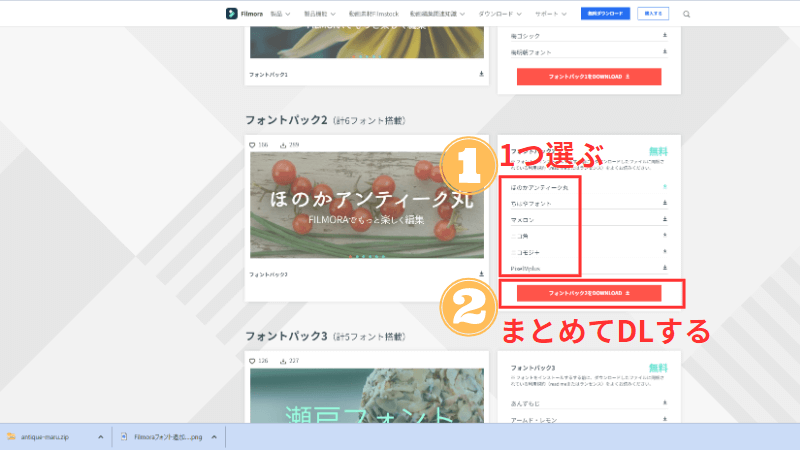Screen dimensions: 800x450
Task: Click the yellow flower preview image
Action: (x=367, y=42)
